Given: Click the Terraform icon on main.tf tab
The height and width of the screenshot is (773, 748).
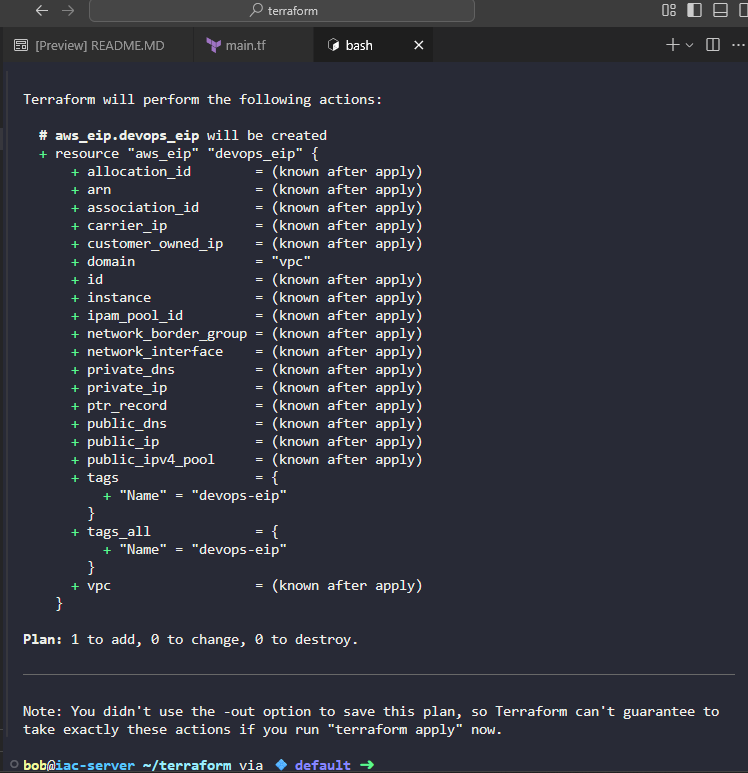Looking at the screenshot, I should click(x=214, y=45).
